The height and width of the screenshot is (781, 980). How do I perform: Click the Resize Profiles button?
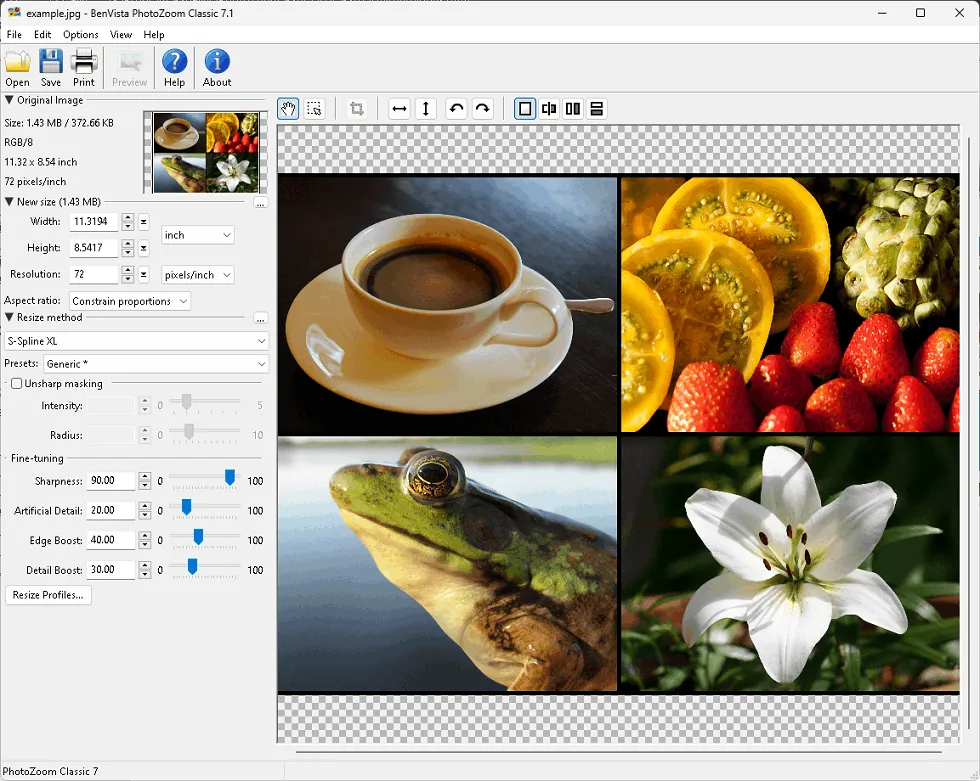point(48,595)
